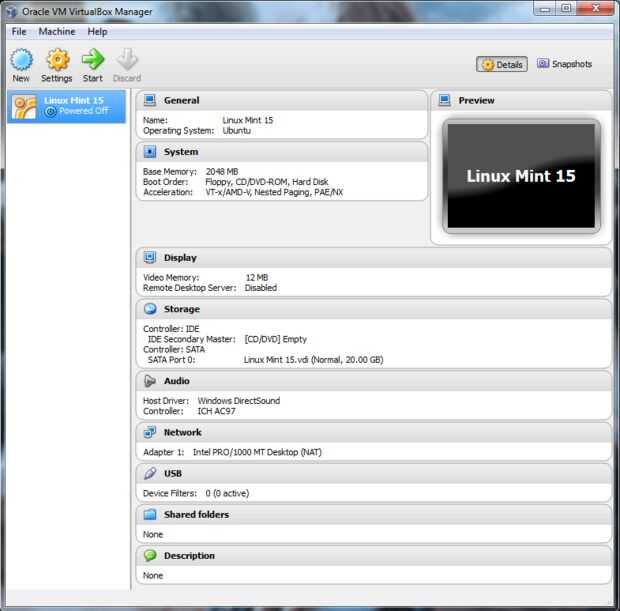The image size is (620, 611).
Task: Click the '2048 MB' base memory value
Action: (222, 172)
